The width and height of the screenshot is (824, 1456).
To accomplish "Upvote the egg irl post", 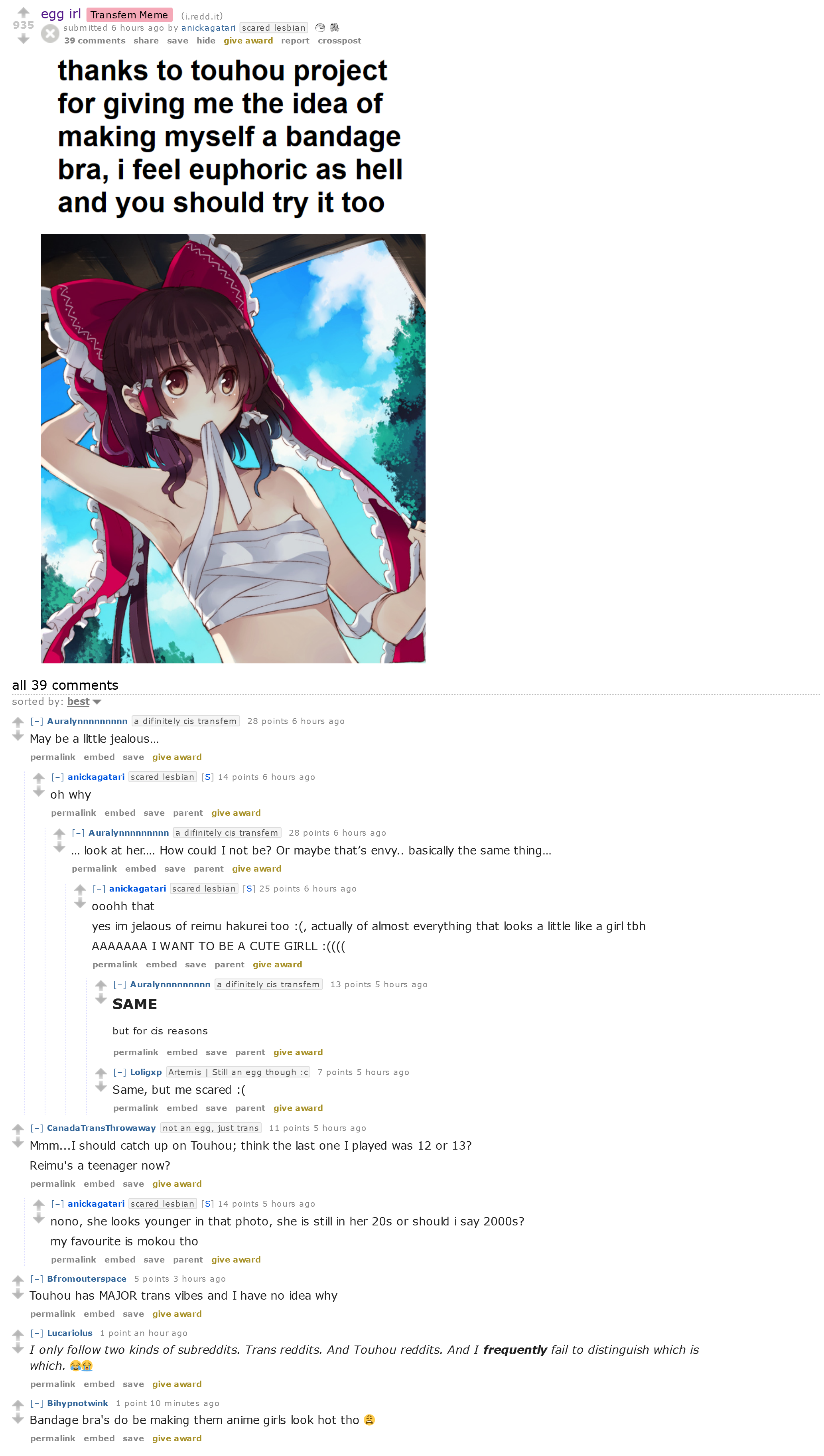I will coord(23,12).
